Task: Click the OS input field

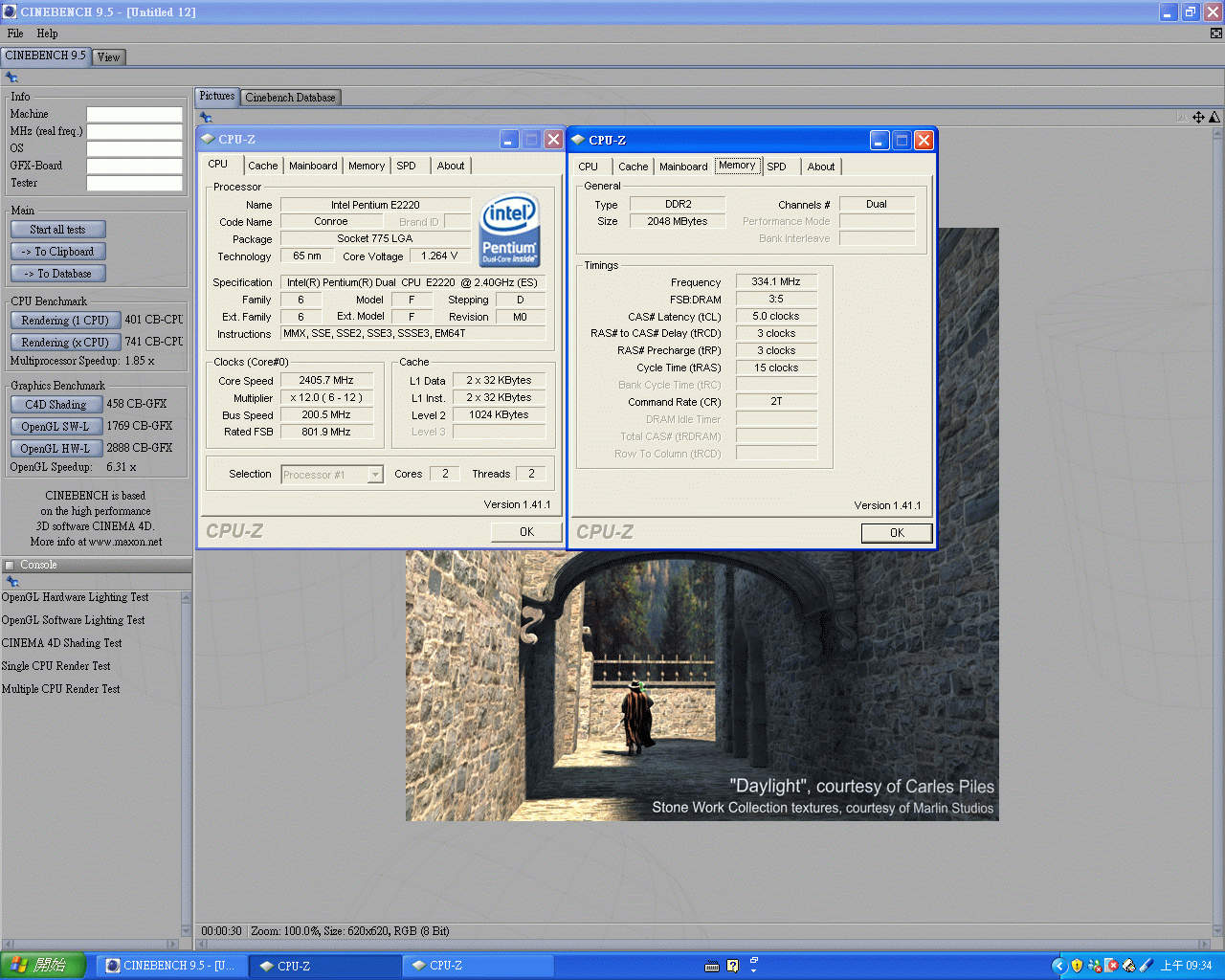Action: (135, 148)
